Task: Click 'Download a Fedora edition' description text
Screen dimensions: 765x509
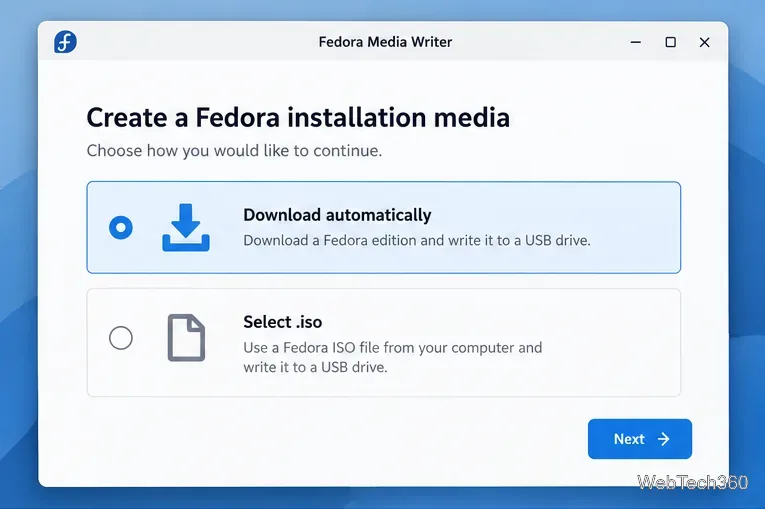Action: tap(417, 241)
